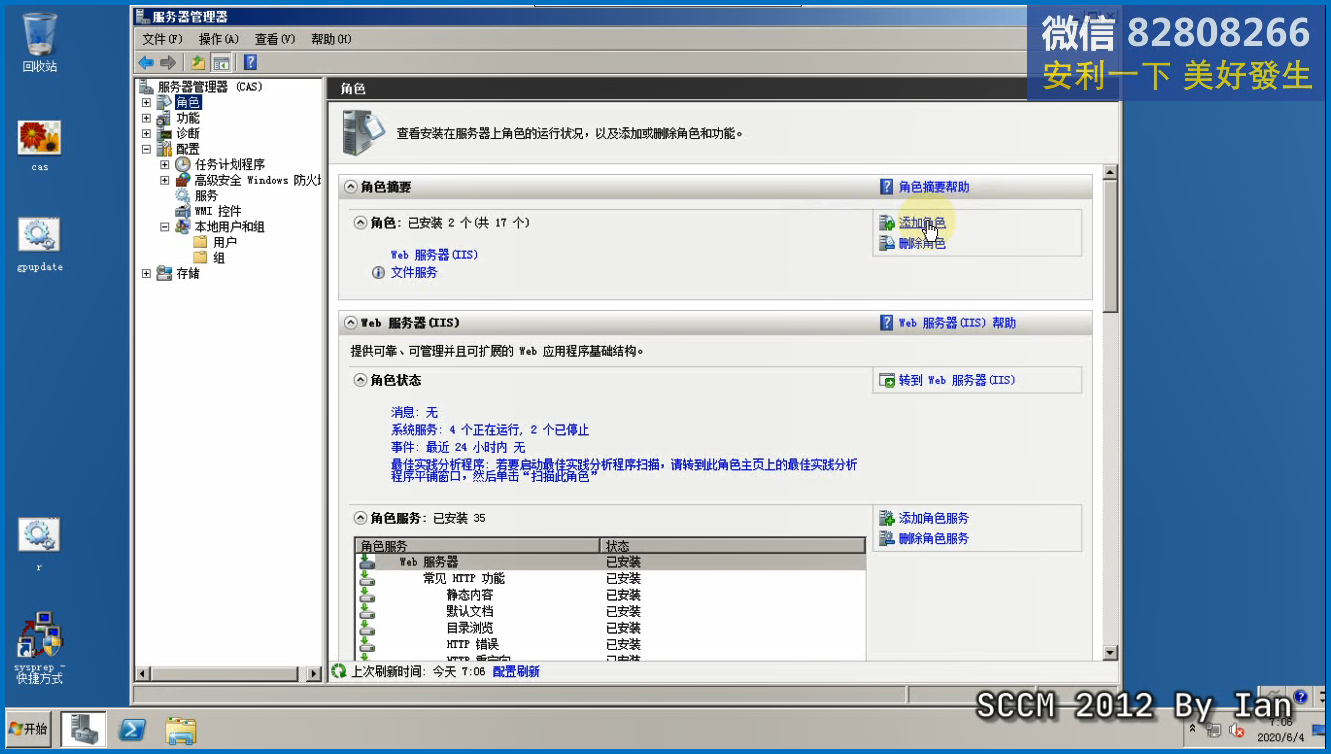Click the 状态 column header
1331x754 pixels.
(733, 546)
